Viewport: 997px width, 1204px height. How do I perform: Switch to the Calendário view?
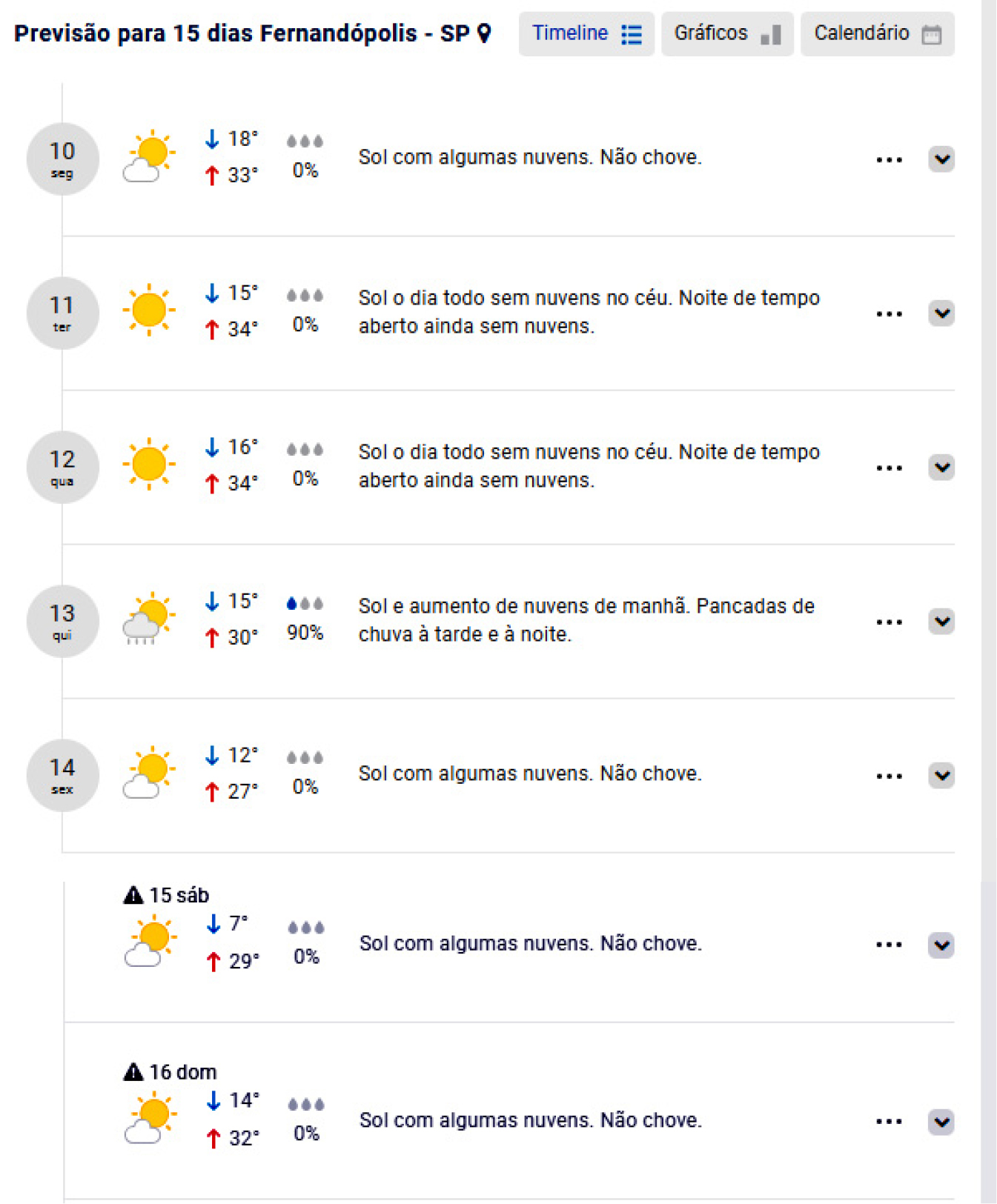[877, 34]
